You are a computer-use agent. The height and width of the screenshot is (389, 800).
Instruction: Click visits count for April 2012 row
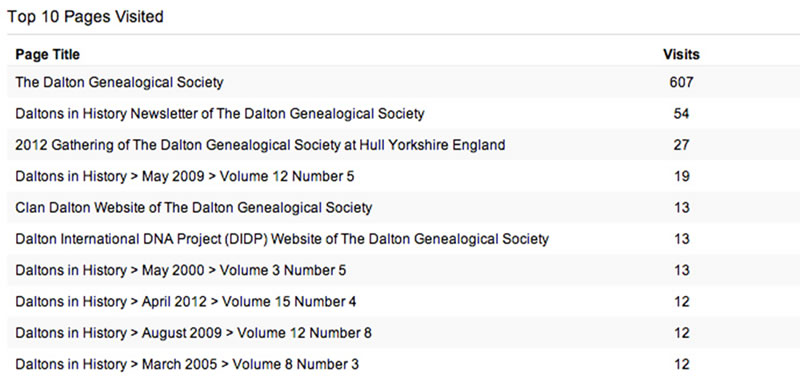681,302
